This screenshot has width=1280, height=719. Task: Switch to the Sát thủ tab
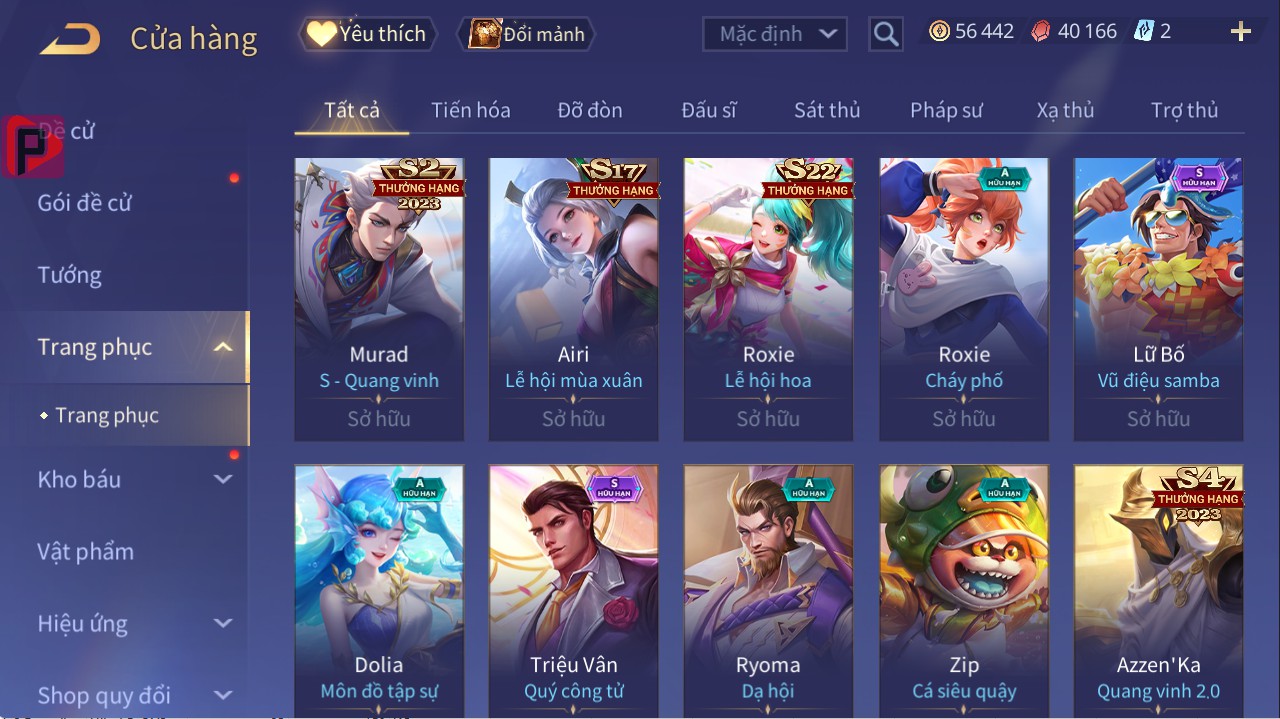click(x=827, y=110)
